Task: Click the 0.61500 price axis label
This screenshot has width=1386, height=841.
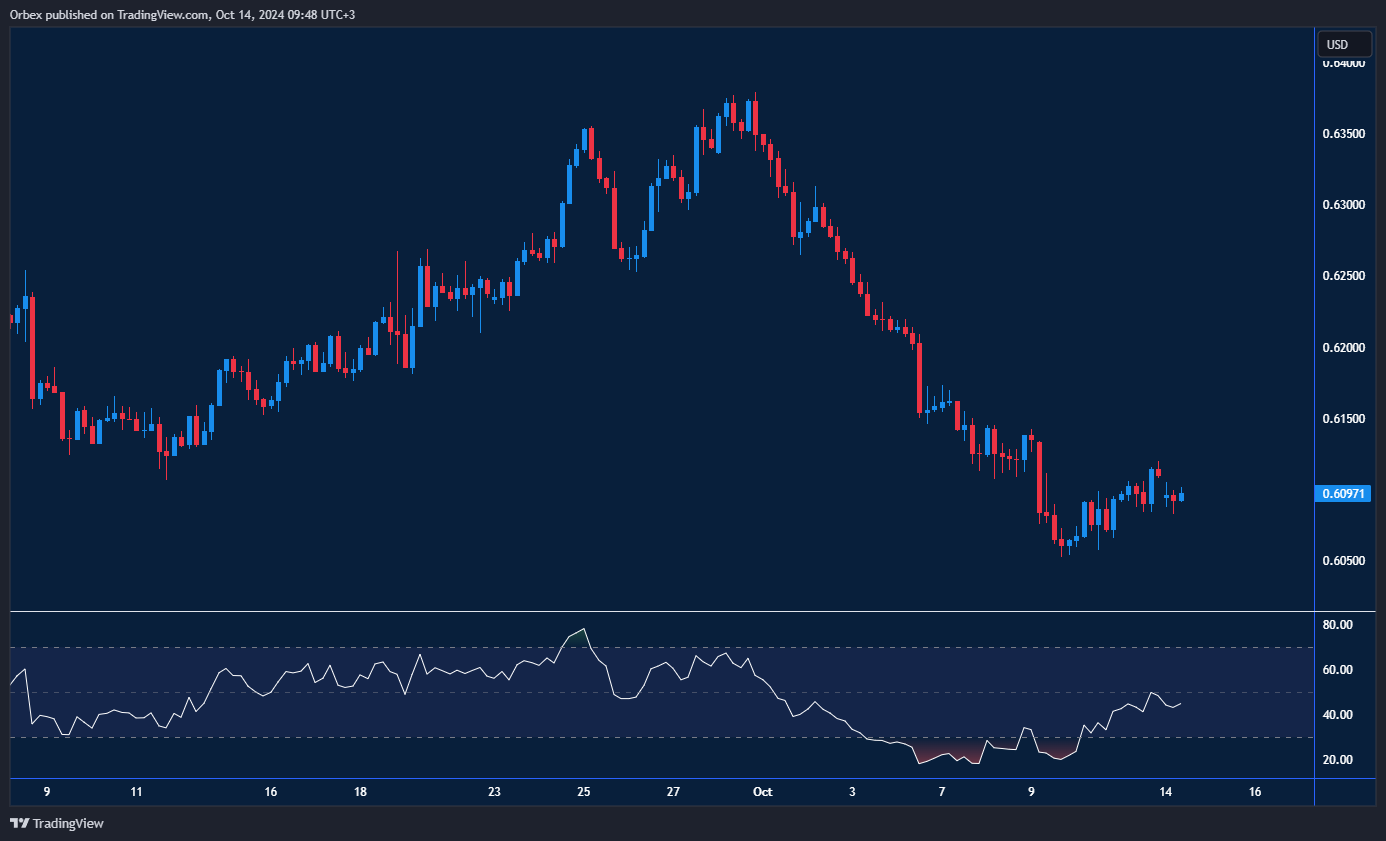Action: 1343,419
